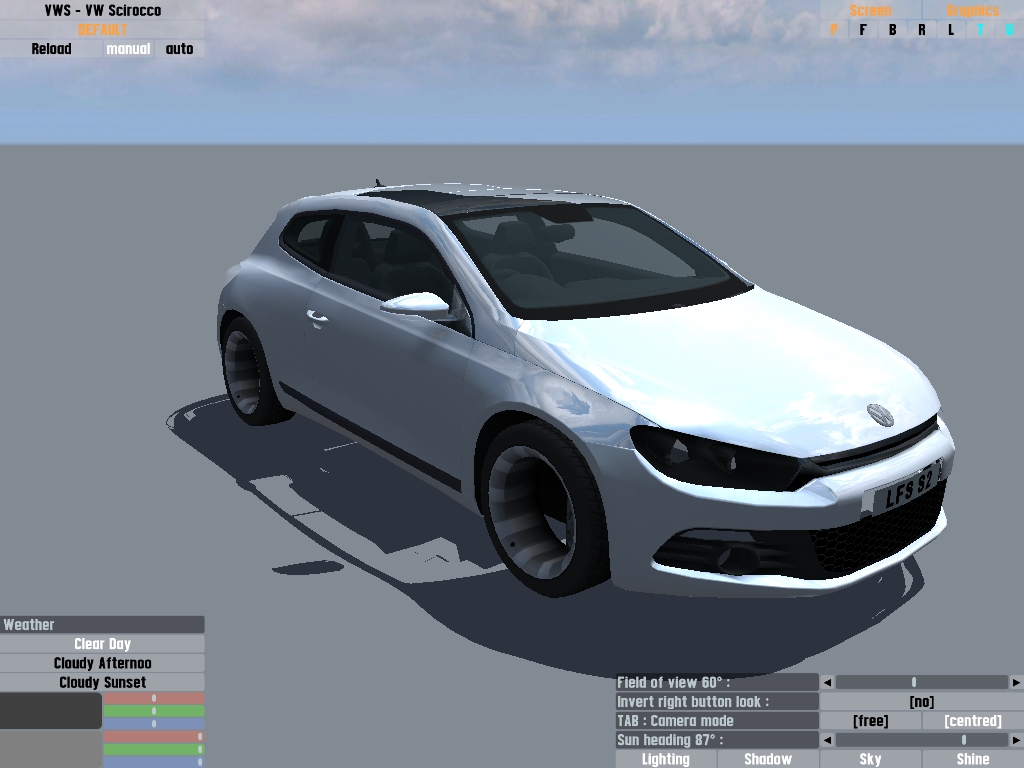
Task: Select the F view button
Action: (x=863, y=30)
